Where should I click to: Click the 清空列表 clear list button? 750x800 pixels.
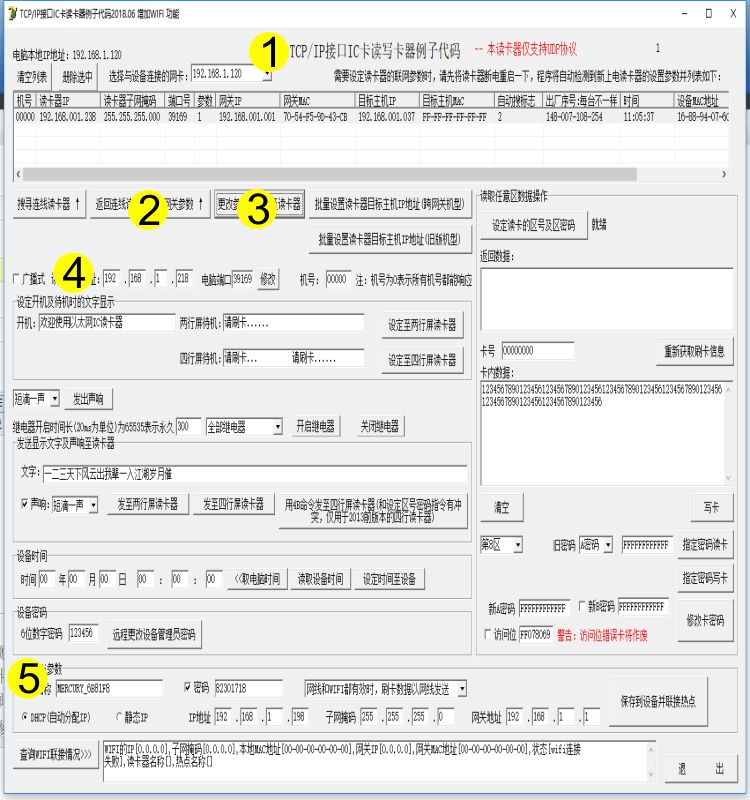click(32, 76)
